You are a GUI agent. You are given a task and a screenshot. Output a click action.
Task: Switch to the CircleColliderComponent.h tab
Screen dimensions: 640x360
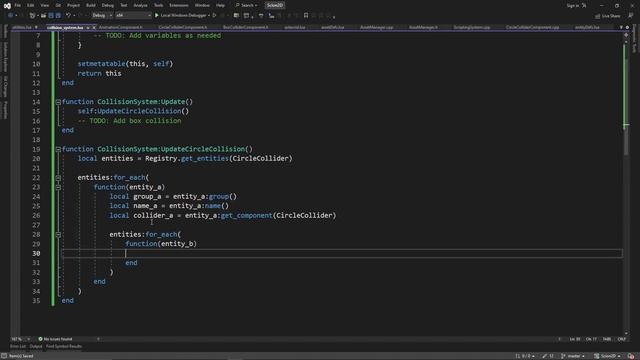pyautogui.click(x=182, y=27)
